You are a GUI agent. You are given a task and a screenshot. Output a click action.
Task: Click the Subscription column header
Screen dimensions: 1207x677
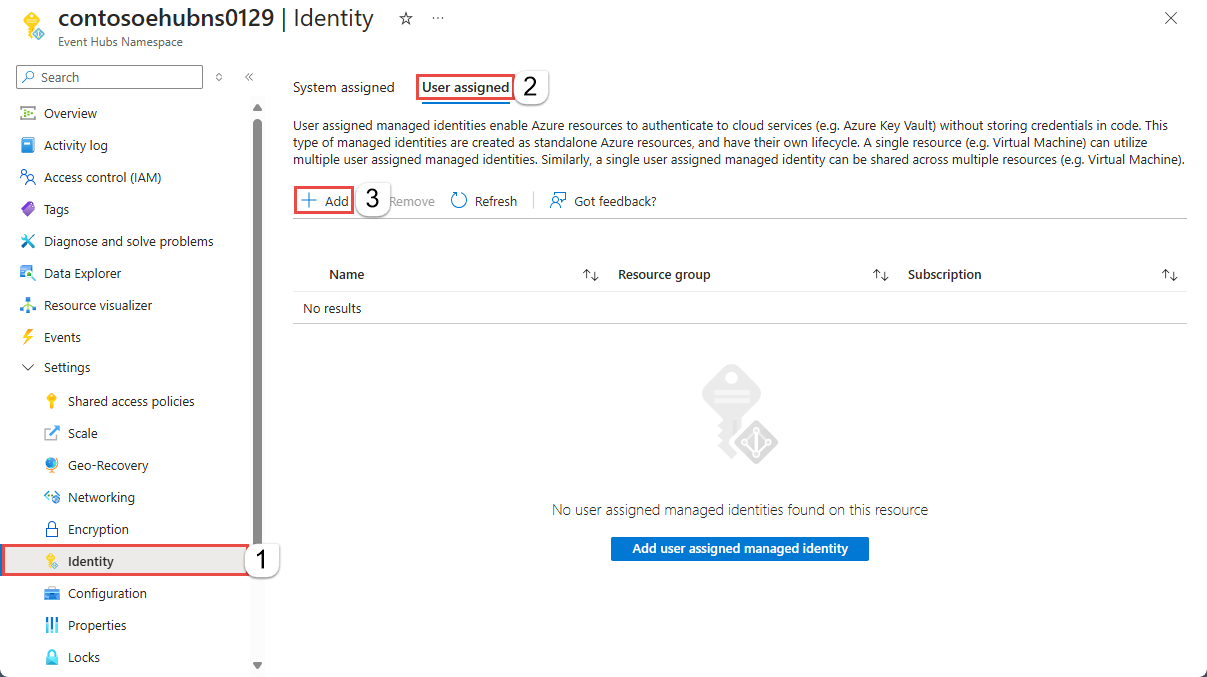tap(945, 274)
